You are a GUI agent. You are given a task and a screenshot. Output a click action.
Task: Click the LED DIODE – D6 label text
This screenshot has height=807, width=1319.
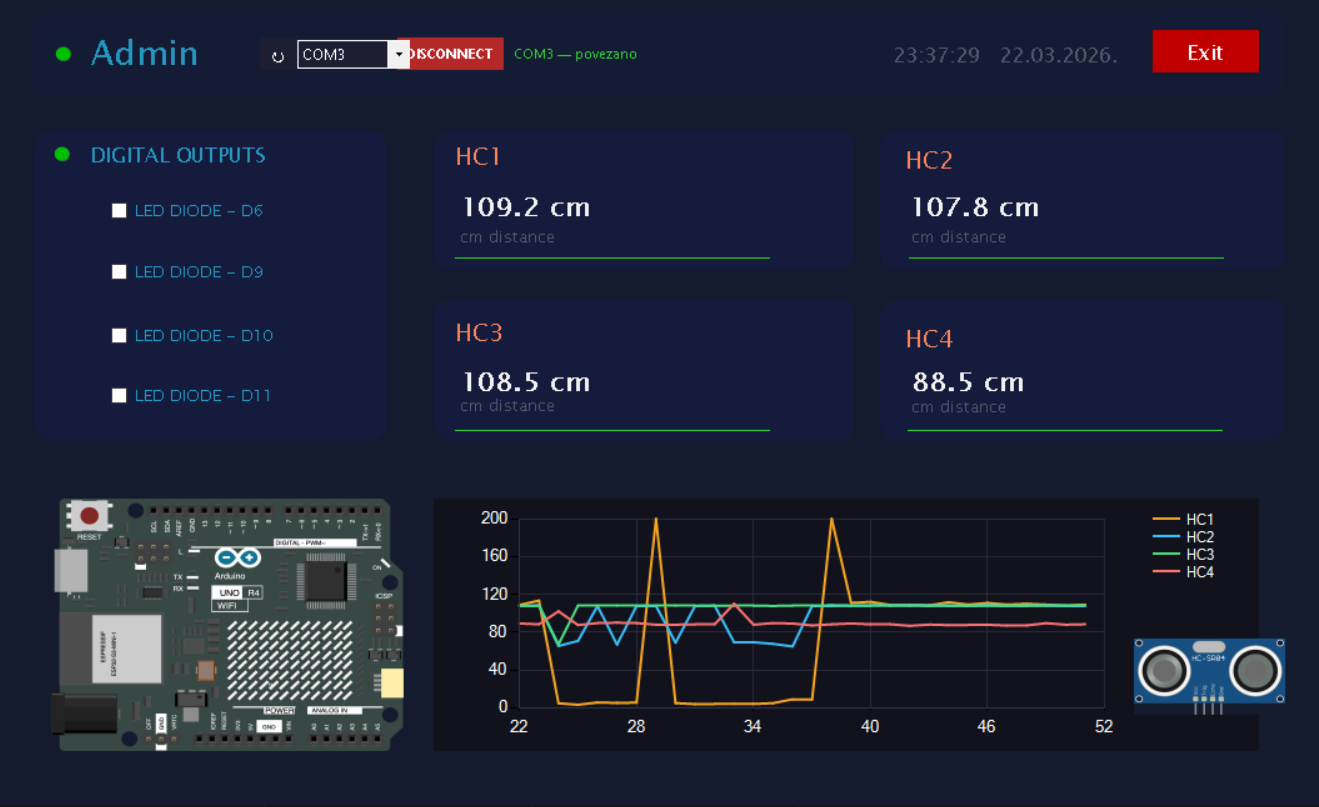(x=199, y=211)
